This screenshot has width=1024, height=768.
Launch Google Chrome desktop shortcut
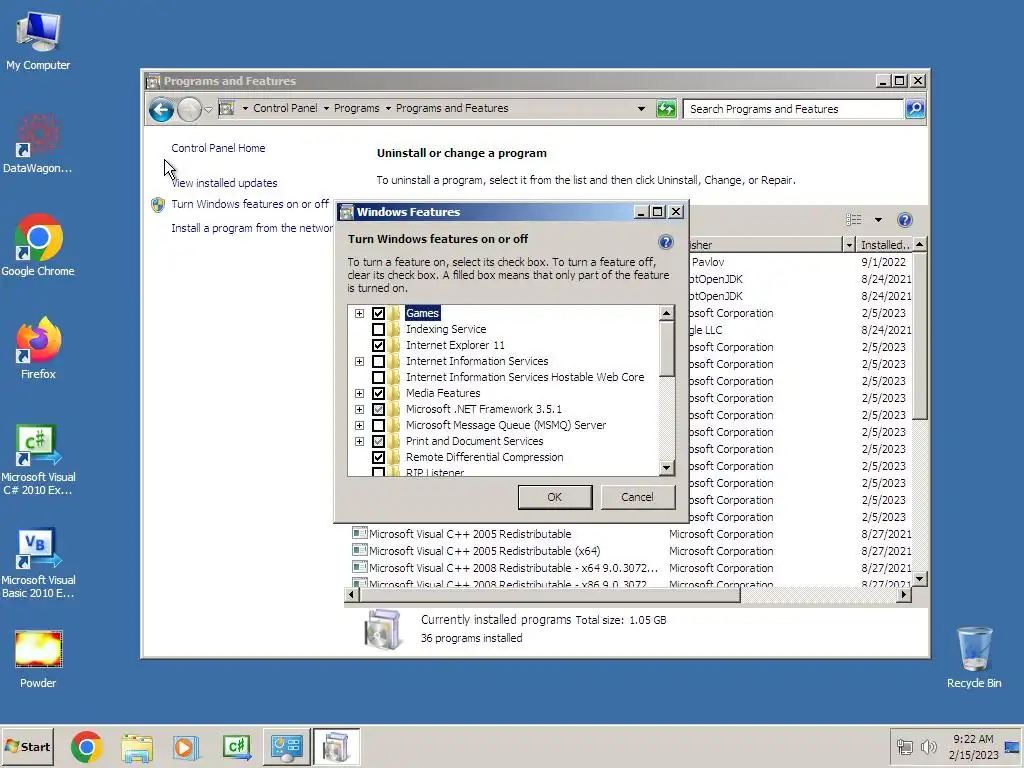(38, 246)
